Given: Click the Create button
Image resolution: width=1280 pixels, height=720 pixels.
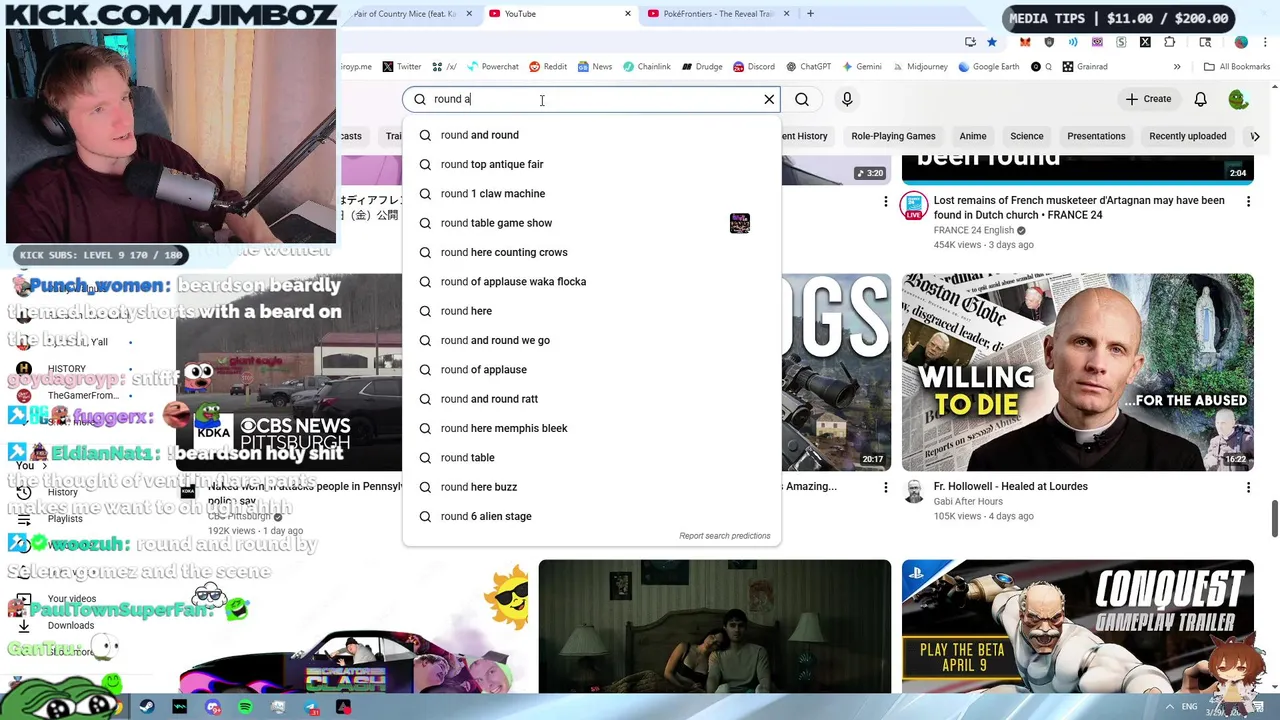Looking at the screenshot, I should [x=1148, y=99].
